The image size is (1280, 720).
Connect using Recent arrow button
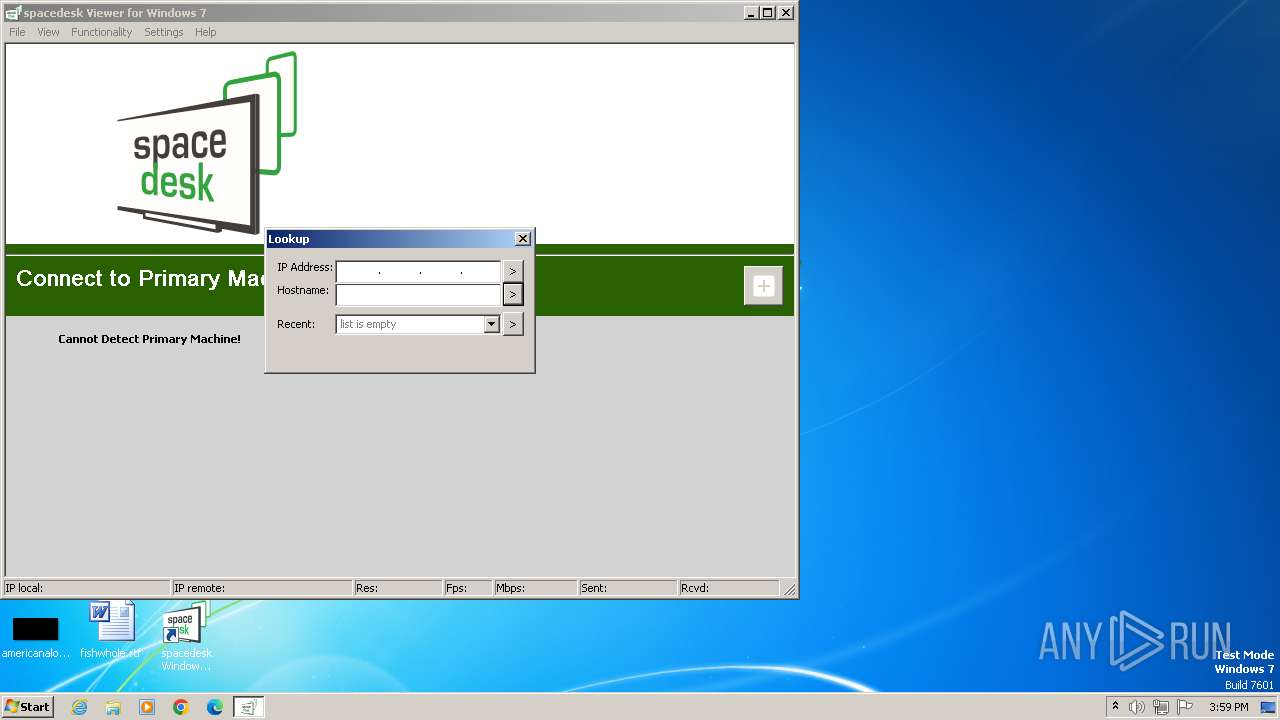513,324
